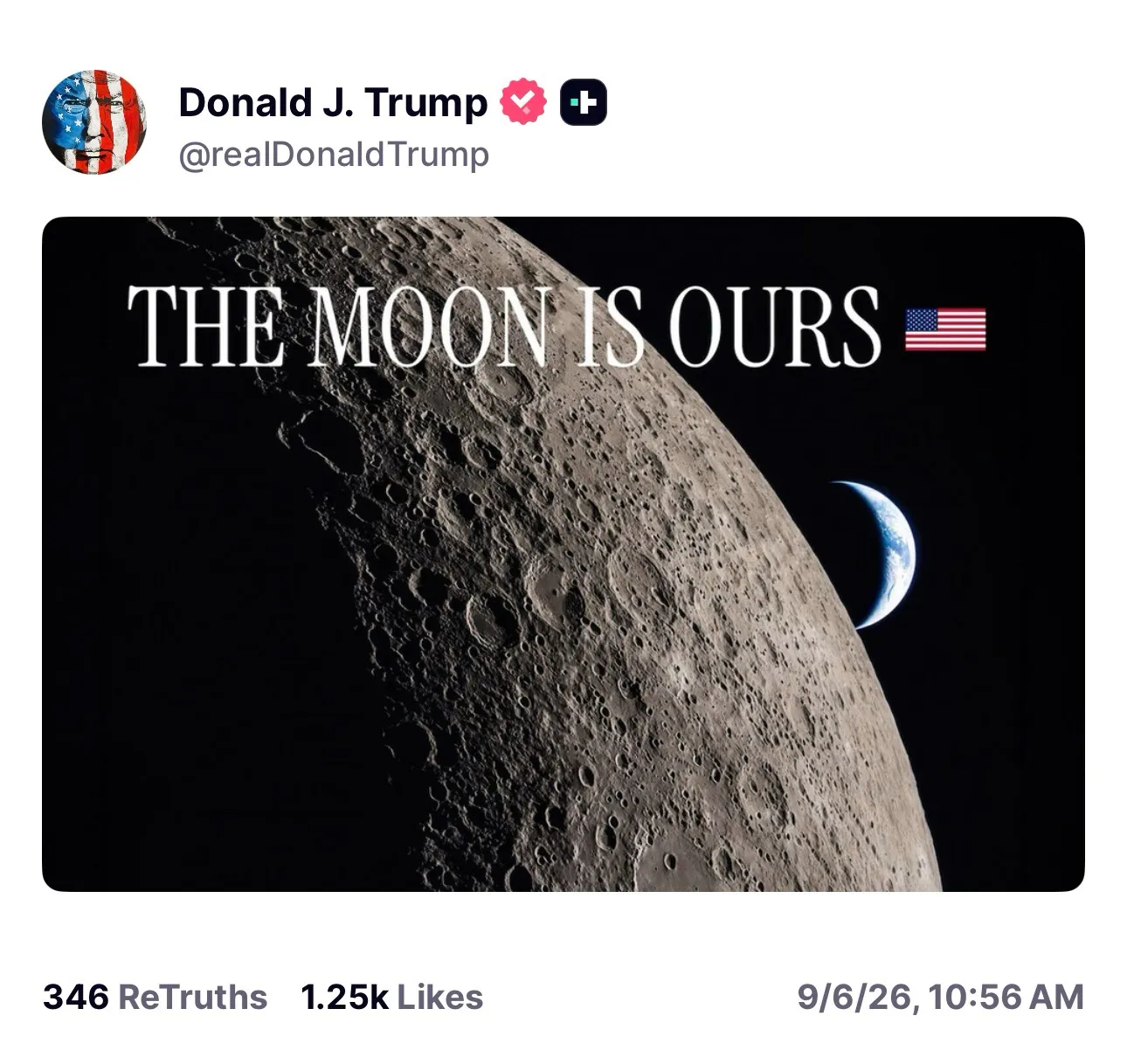Image resolution: width=1127 pixels, height=1064 pixels.
Task: Click the 10:56 AM time text
Action: click(1006, 997)
